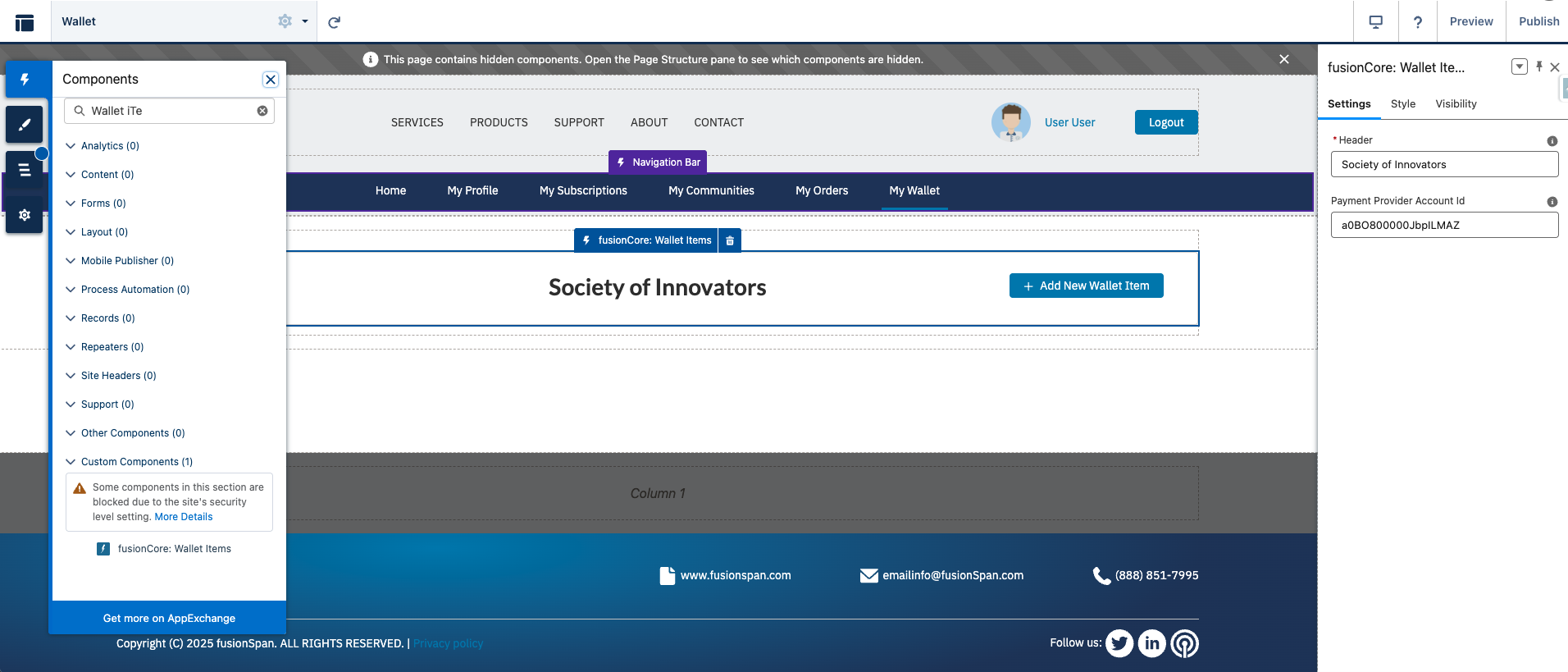The height and width of the screenshot is (672, 1568).
Task: Show the Header field info tooltip
Action: point(1552,141)
